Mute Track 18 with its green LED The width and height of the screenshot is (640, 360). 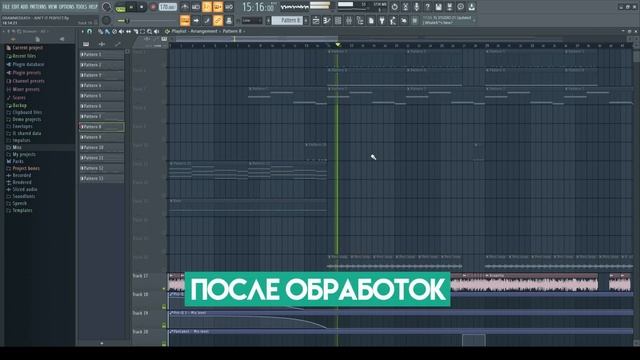(x=164, y=307)
